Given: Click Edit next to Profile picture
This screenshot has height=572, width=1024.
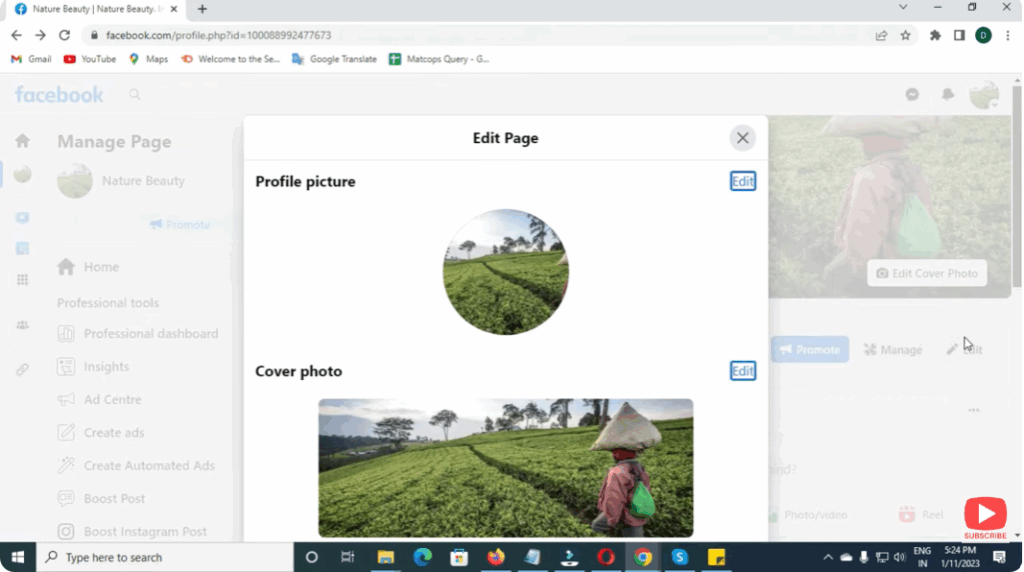Looking at the screenshot, I should coord(742,181).
